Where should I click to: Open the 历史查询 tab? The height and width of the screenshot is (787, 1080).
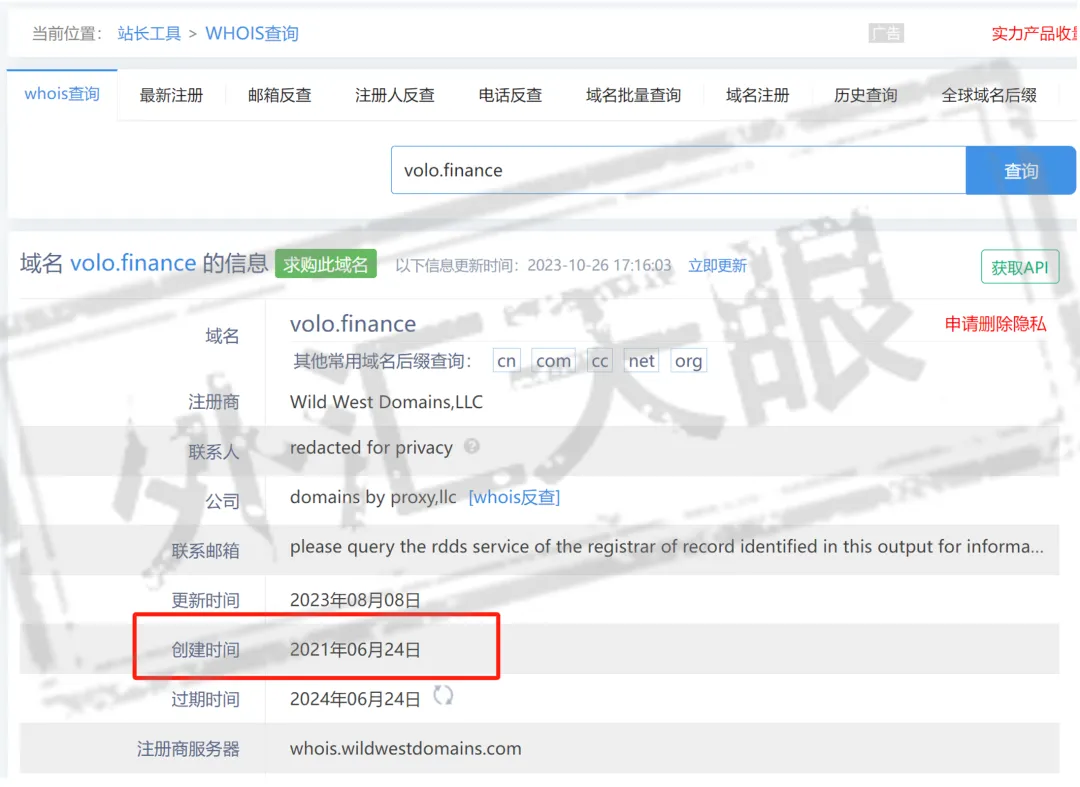(x=866, y=95)
